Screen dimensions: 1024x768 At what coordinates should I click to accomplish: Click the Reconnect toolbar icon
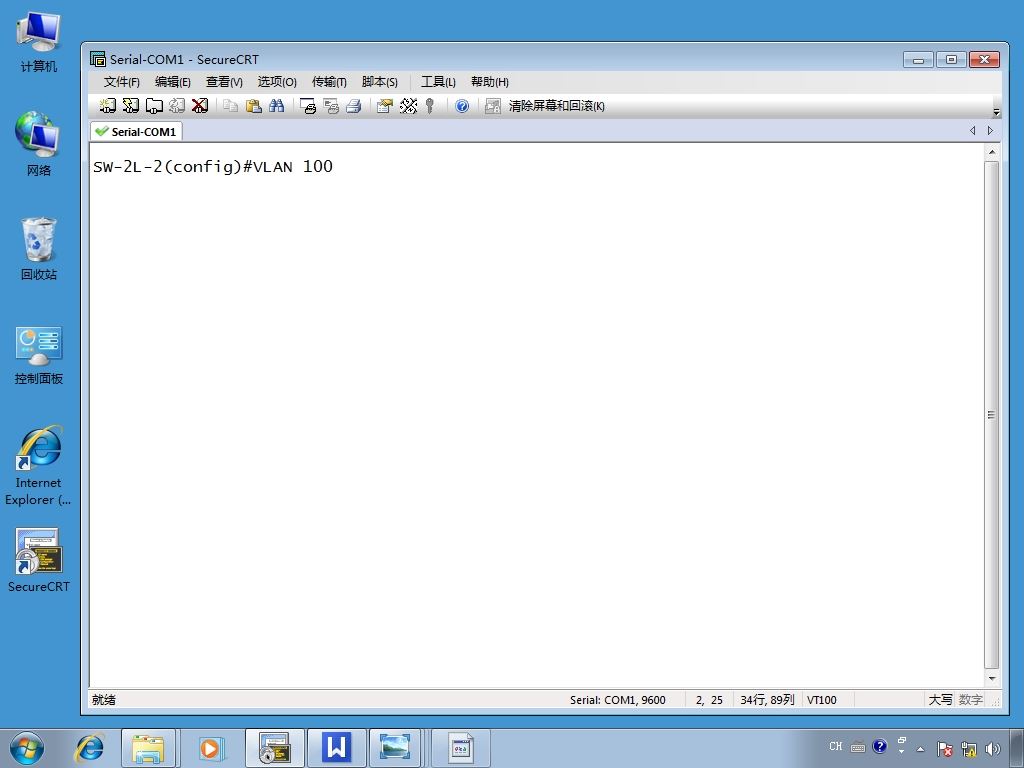(x=177, y=106)
